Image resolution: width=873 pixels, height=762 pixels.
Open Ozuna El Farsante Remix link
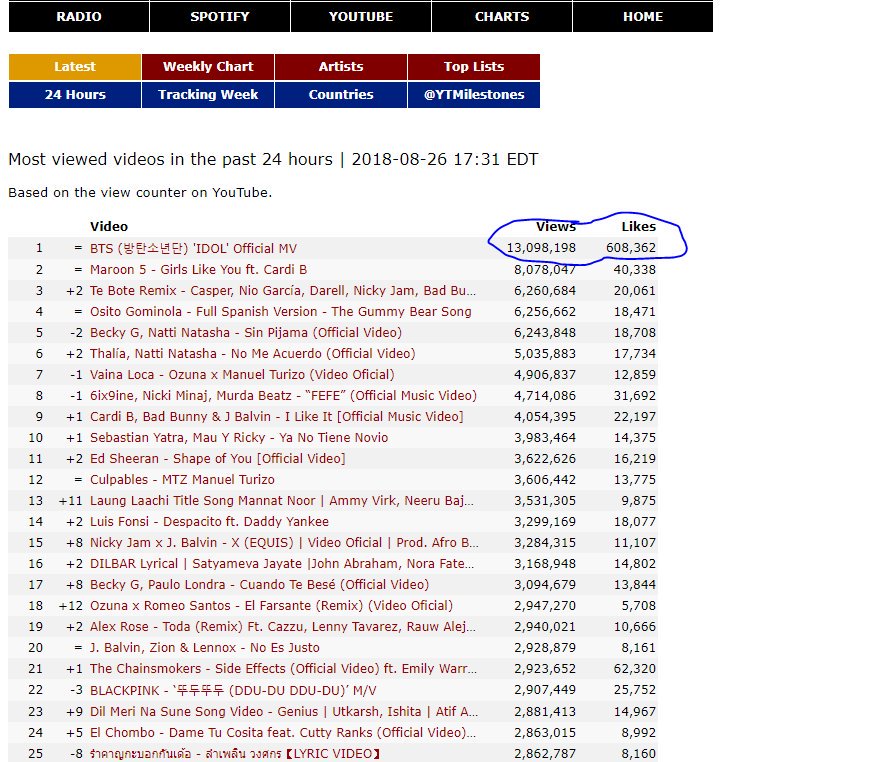[x=271, y=606]
